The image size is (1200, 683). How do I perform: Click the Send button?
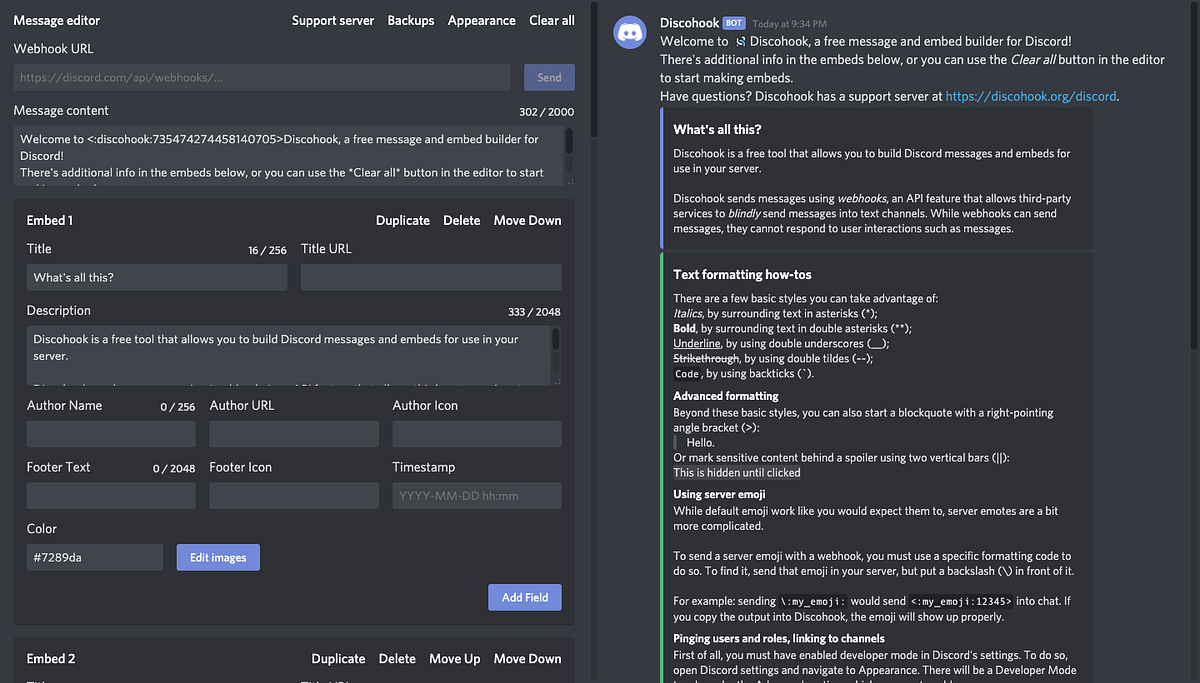coord(548,77)
